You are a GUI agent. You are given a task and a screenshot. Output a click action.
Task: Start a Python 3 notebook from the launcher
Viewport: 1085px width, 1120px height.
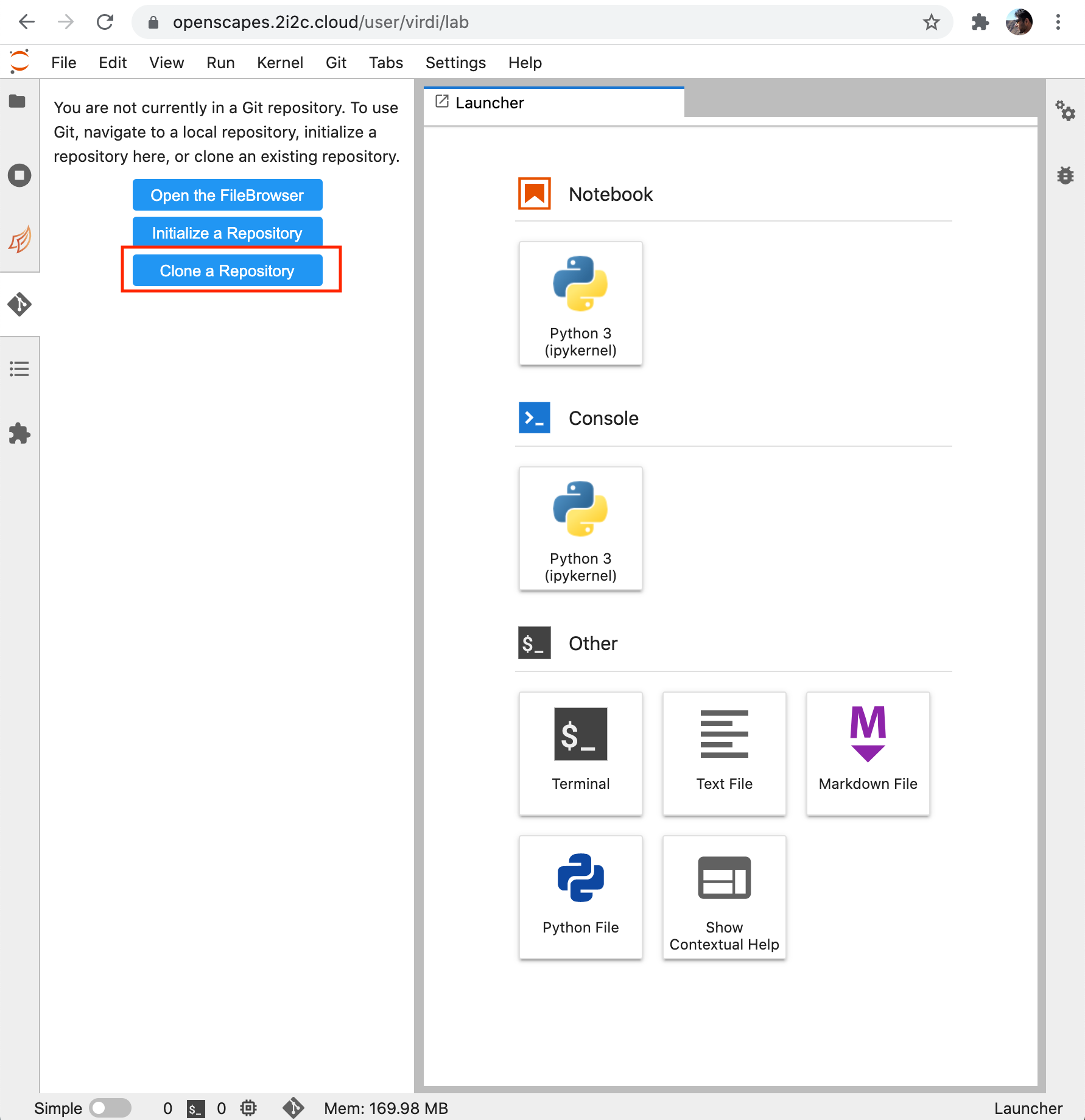coord(580,303)
